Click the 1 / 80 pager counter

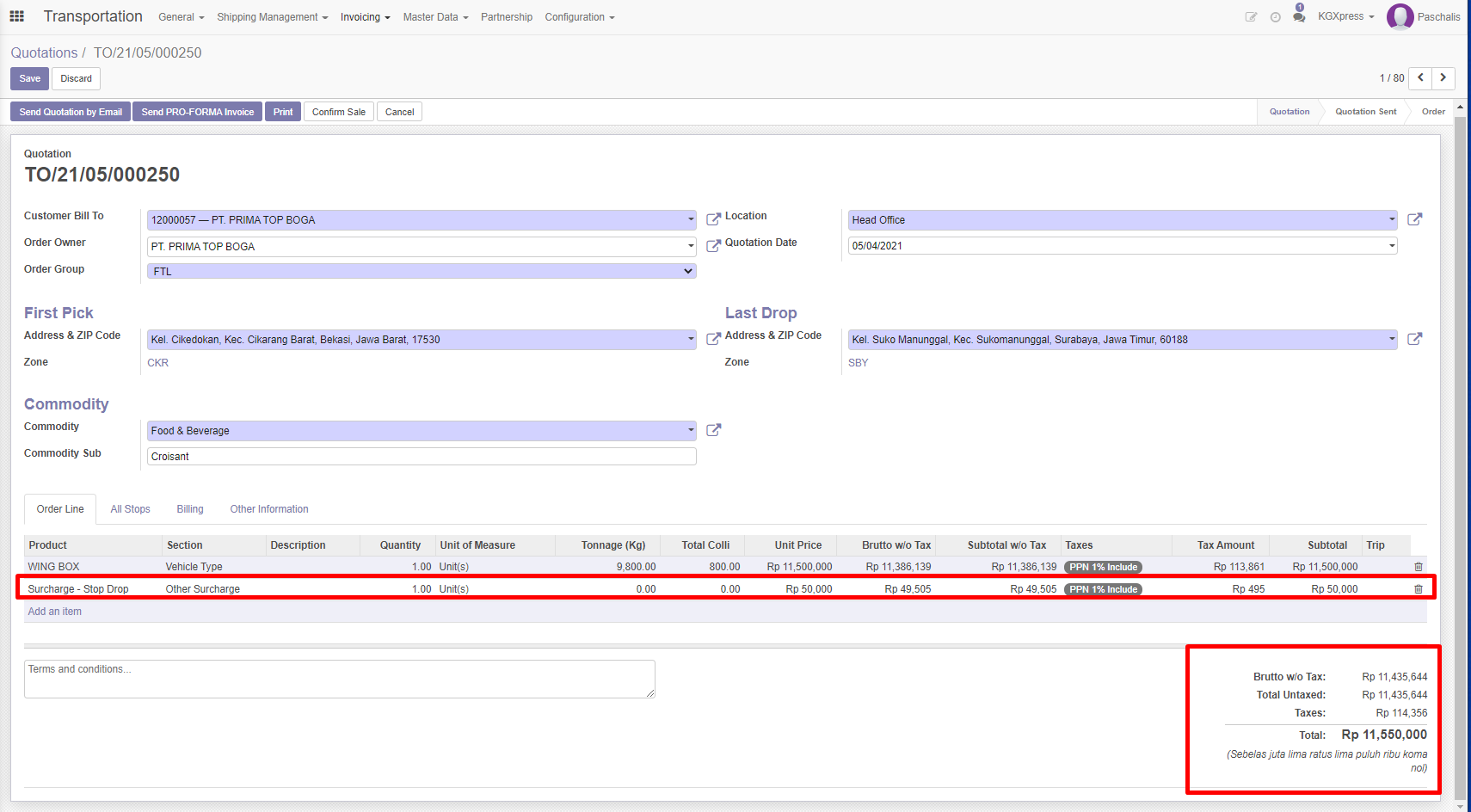(1392, 78)
